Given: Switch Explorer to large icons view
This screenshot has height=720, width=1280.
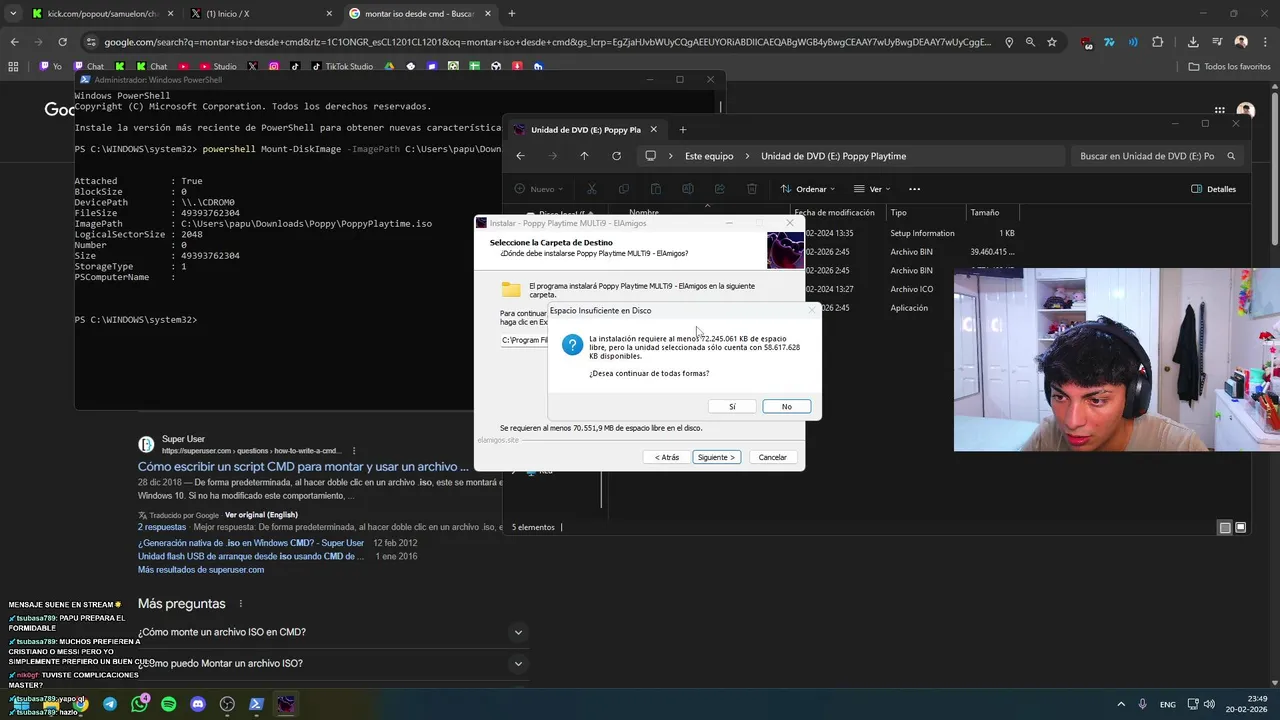Looking at the screenshot, I should click(x=1241, y=527).
